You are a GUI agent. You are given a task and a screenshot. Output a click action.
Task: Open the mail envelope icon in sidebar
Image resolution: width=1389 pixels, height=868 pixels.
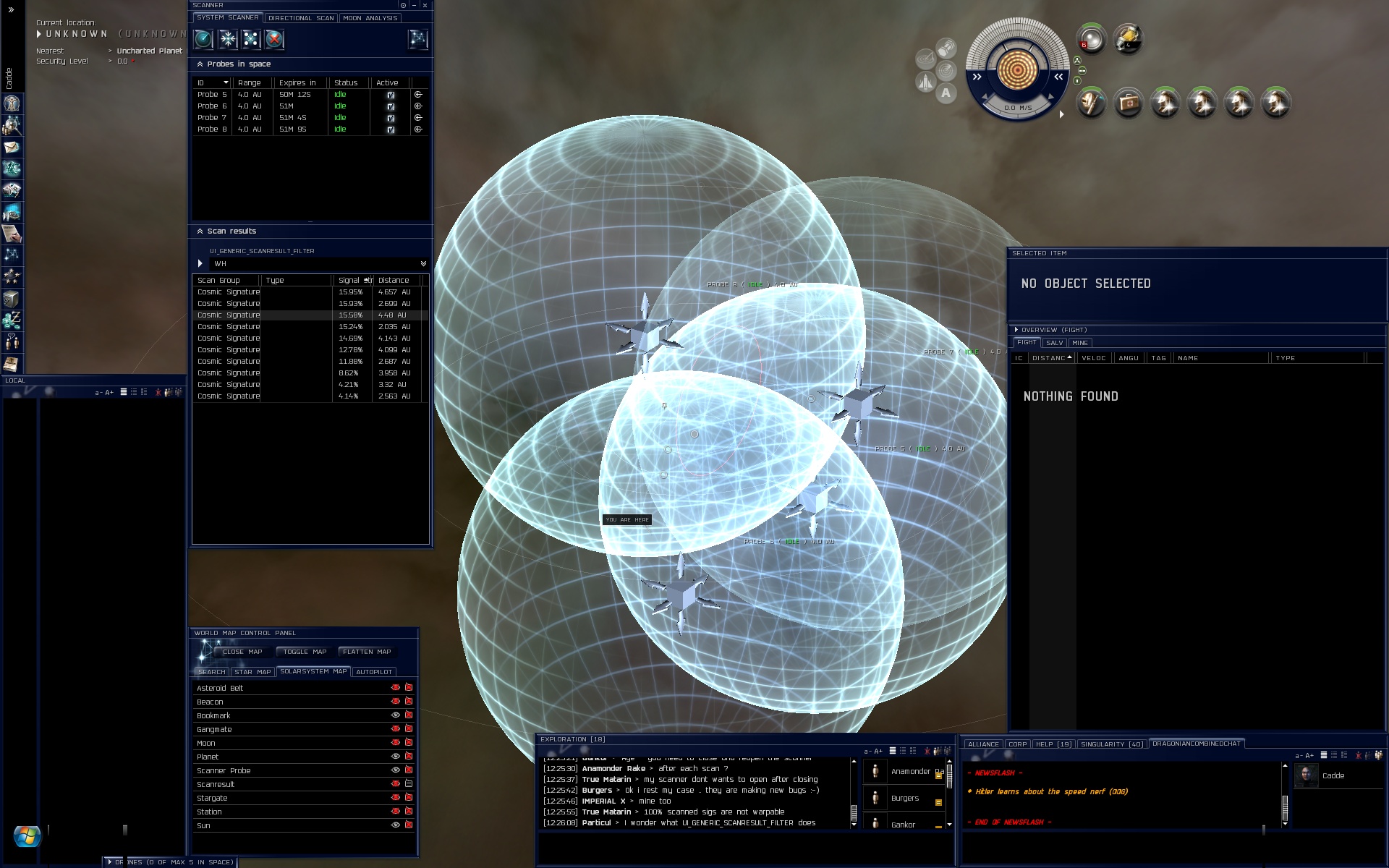(12, 147)
